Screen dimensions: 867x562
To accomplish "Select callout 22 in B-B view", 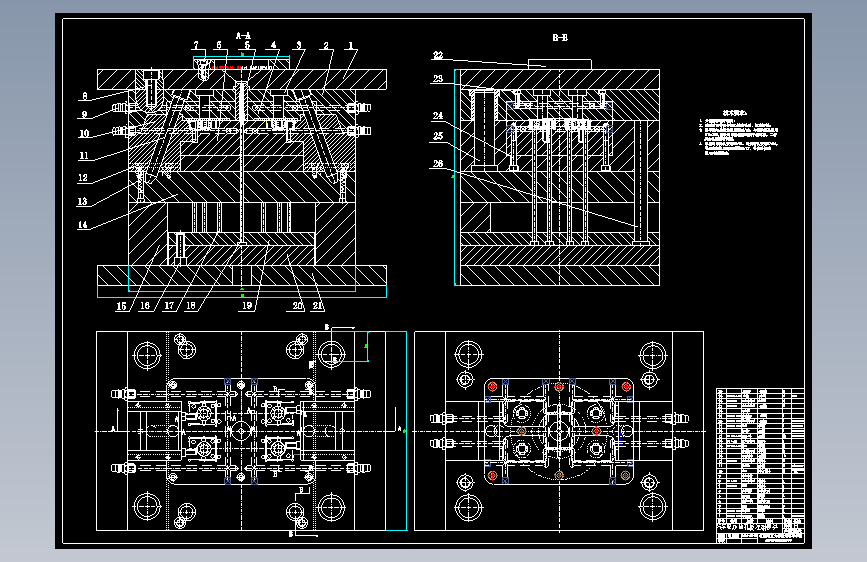I will 438,55.
